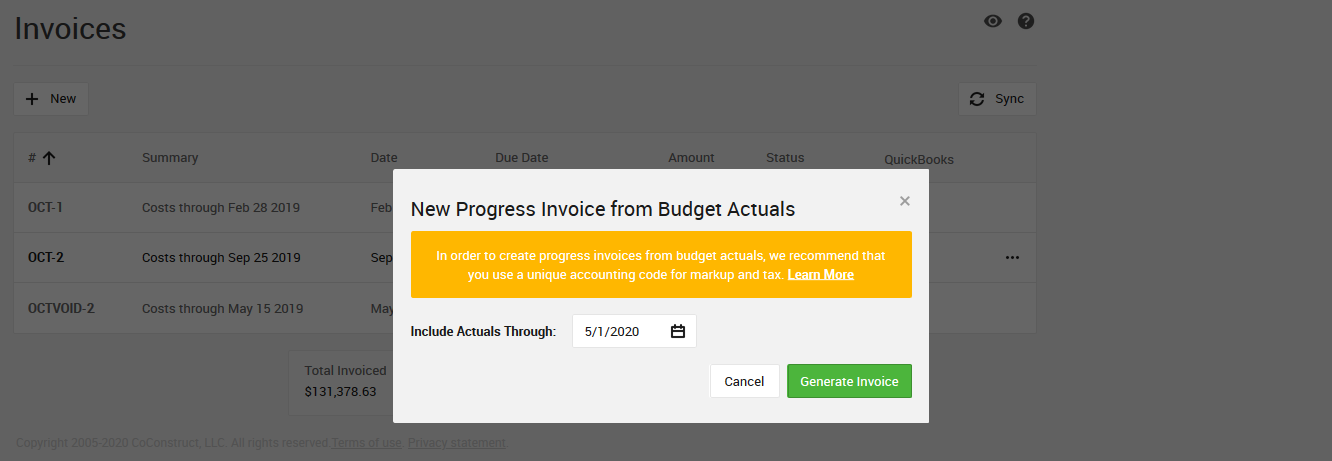Image resolution: width=1332 pixels, height=461 pixels.
Task: Follow the Learn More link
Action: click(x=820, y=274)
